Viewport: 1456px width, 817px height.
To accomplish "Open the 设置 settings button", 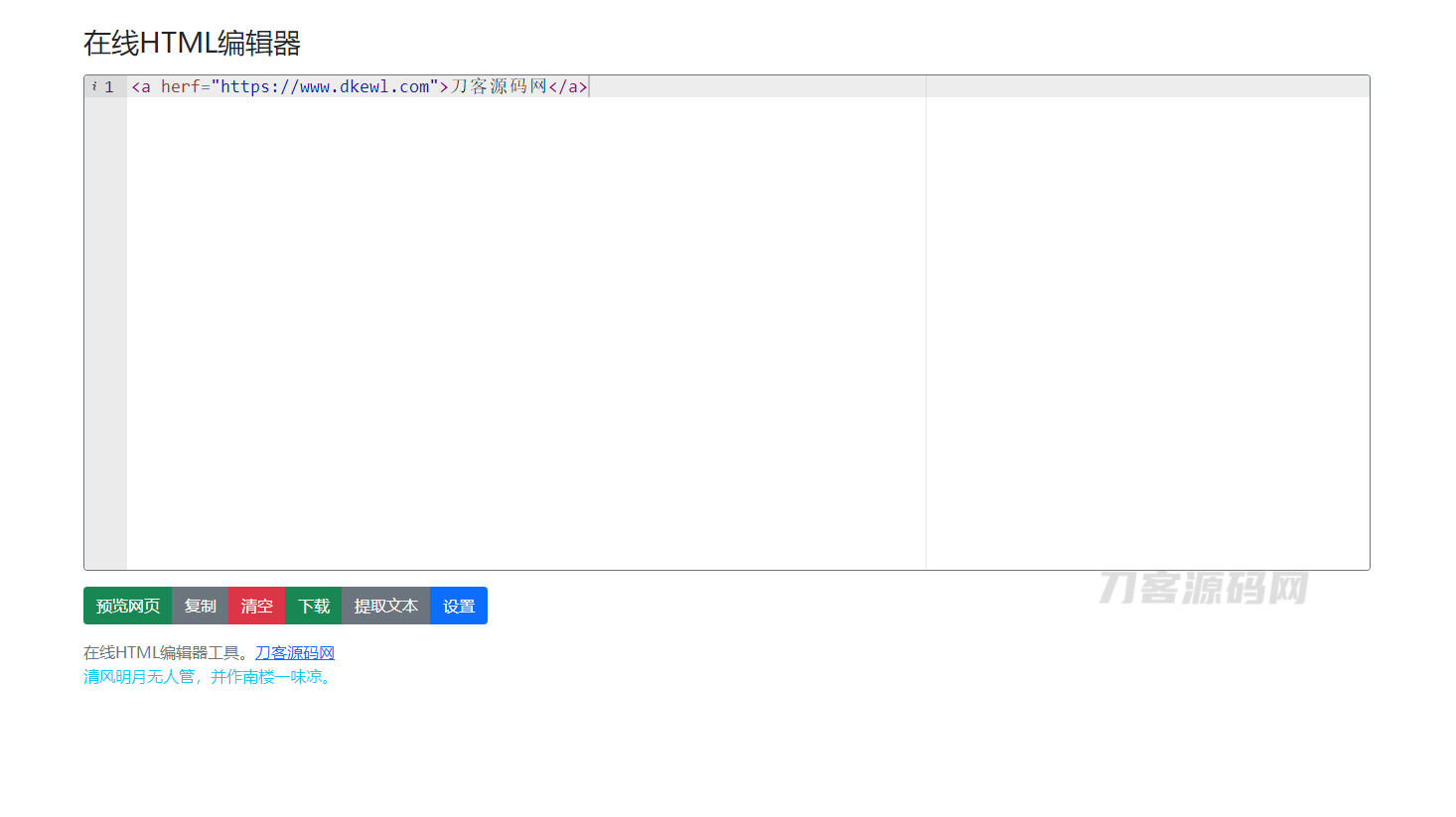I will point(459,606).
